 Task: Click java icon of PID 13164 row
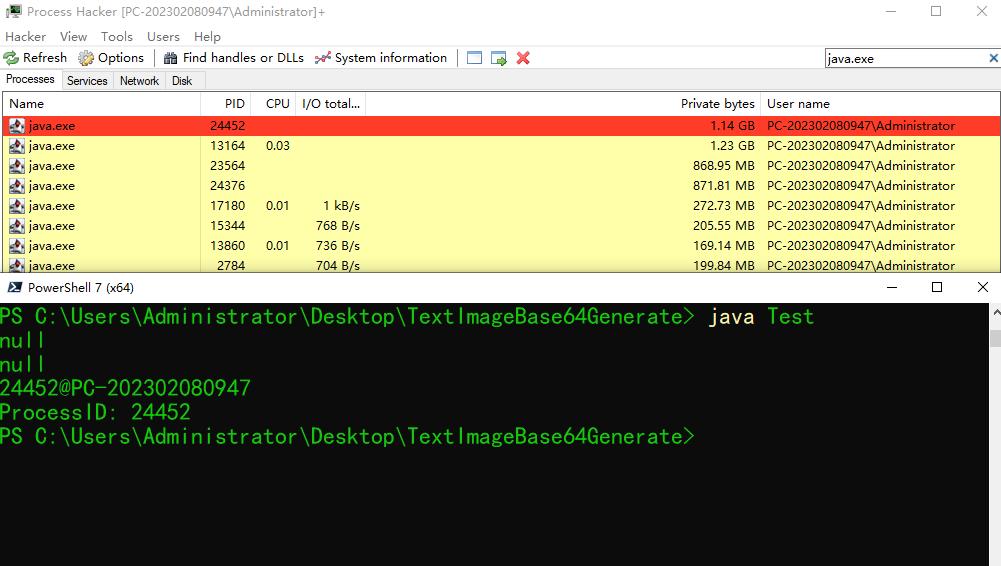pos(17,145)
